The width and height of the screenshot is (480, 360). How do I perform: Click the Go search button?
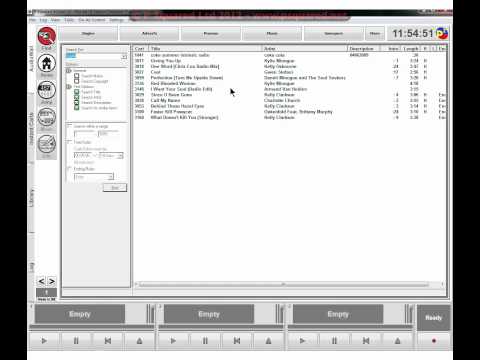click(x=115, y=188)
